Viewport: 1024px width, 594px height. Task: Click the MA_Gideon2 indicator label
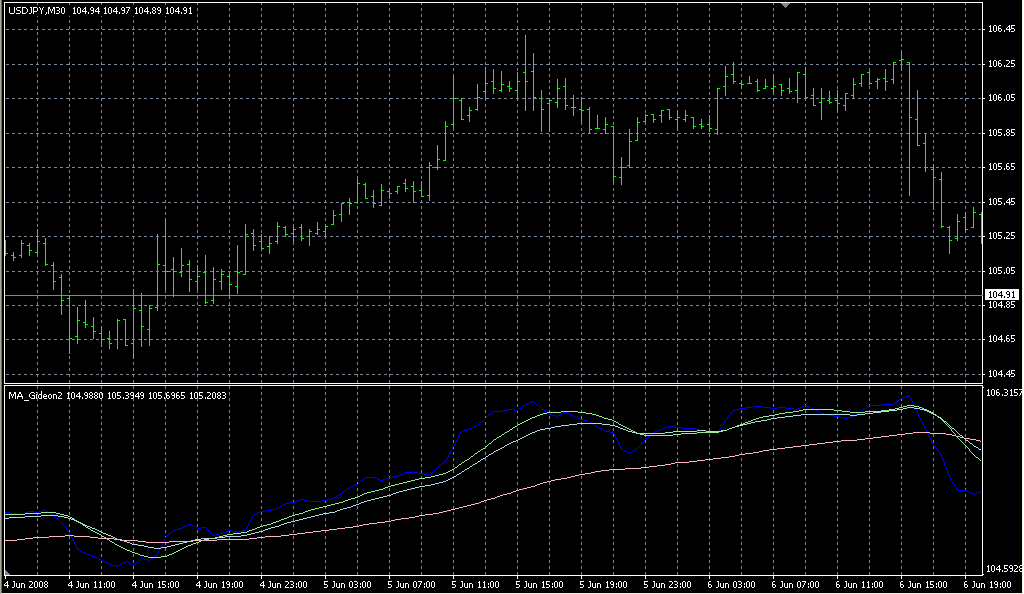35,394
